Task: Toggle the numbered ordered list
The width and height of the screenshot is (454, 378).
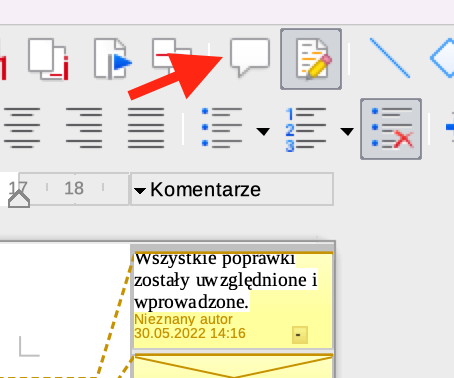Action: [305, 129]
